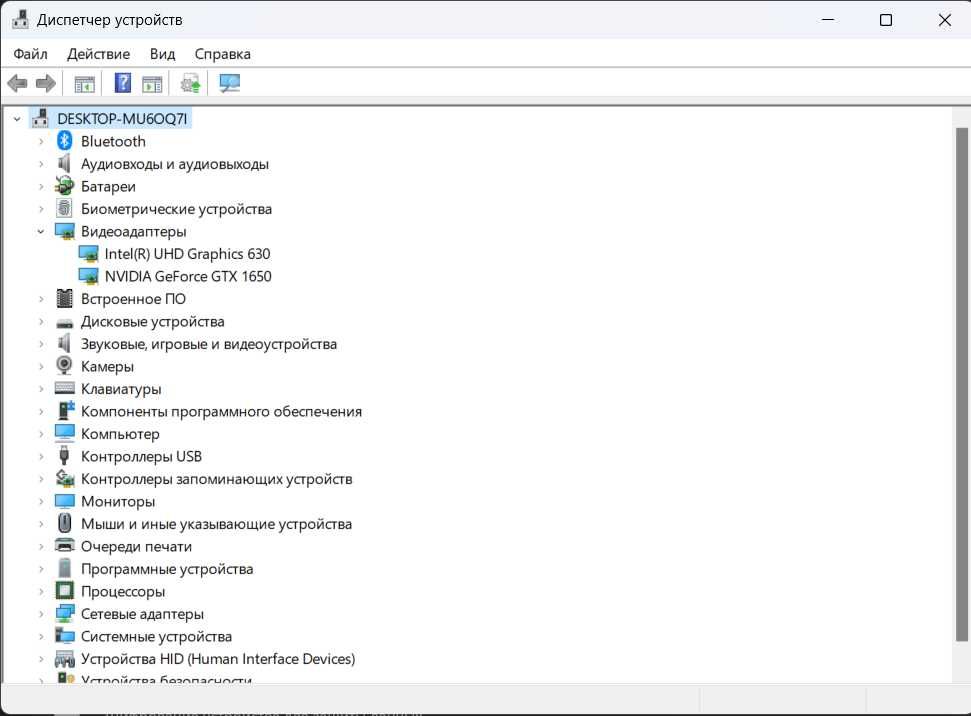
Task: Click the CPU icon beside Процессоры
Action: [64, 591]
